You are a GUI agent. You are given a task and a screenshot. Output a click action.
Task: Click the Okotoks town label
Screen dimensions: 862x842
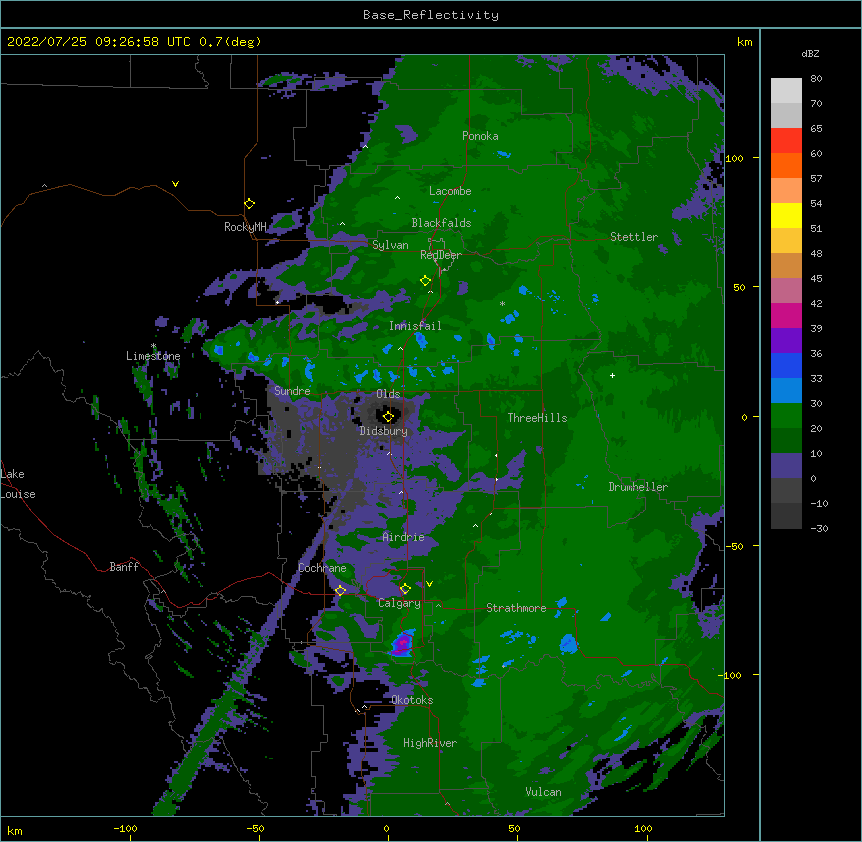click(412, 700)
